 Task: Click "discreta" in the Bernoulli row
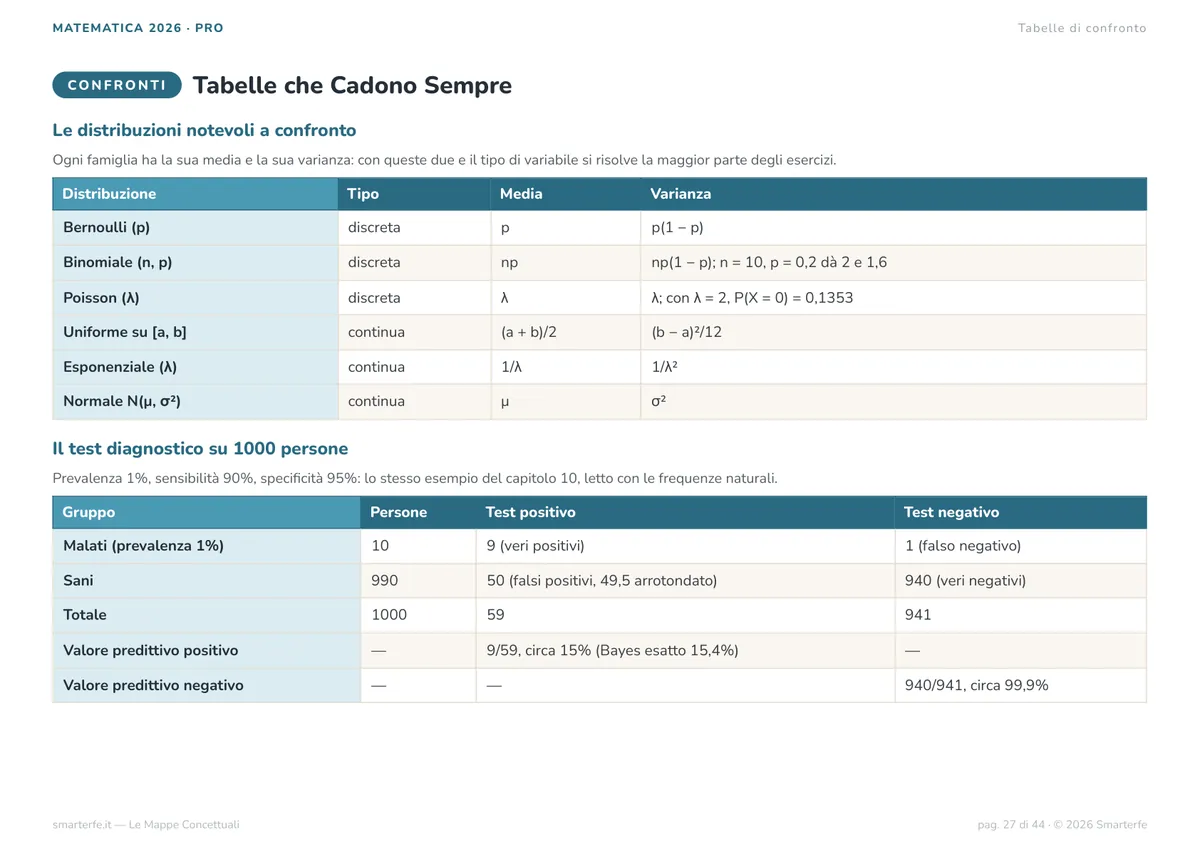click(414, 227)
